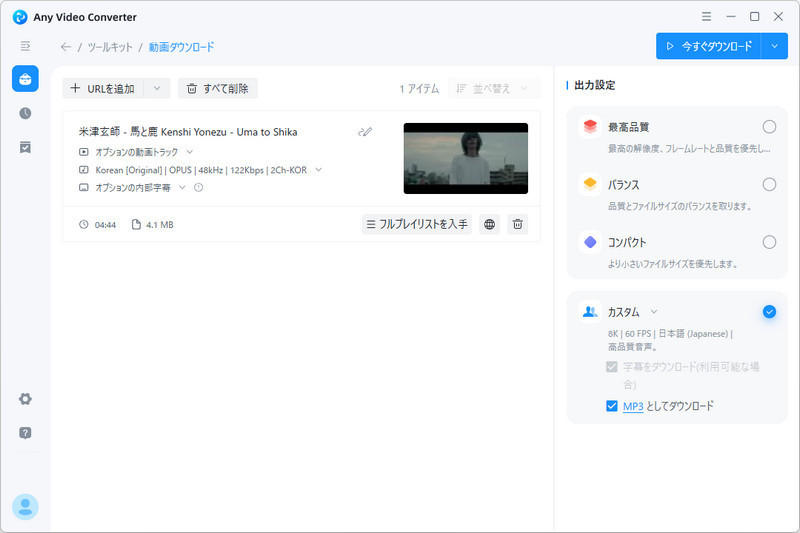Uncheck the MP3 としてダウンロード checkbox
This screenshot has height=533, width=800.
(x=612, y=406)
